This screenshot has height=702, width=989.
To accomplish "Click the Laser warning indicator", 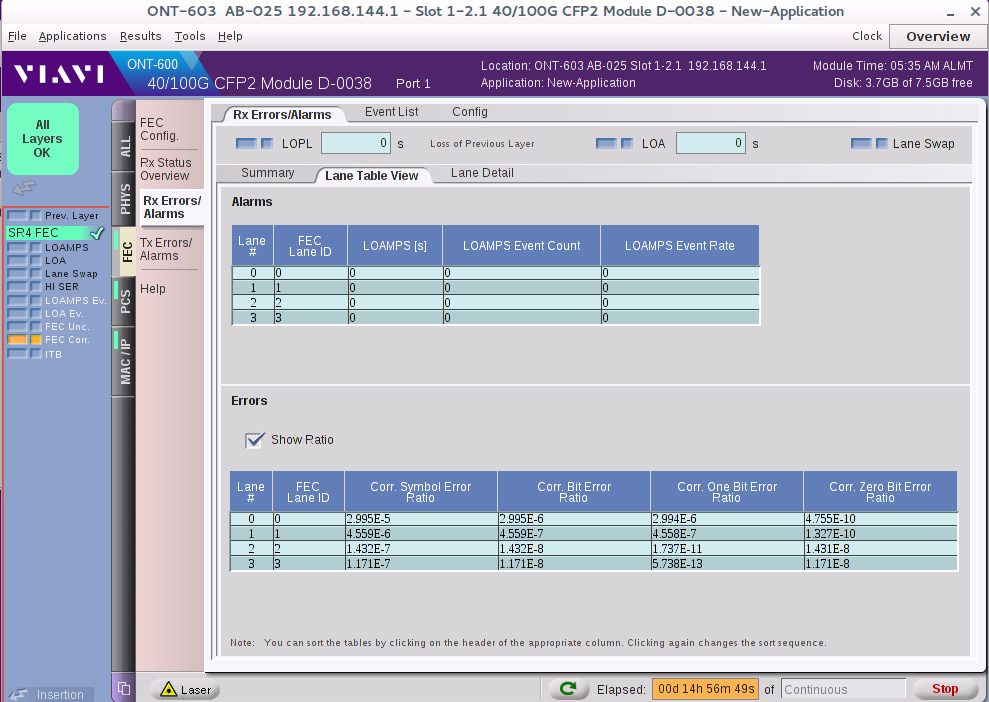I will (185, 689).
